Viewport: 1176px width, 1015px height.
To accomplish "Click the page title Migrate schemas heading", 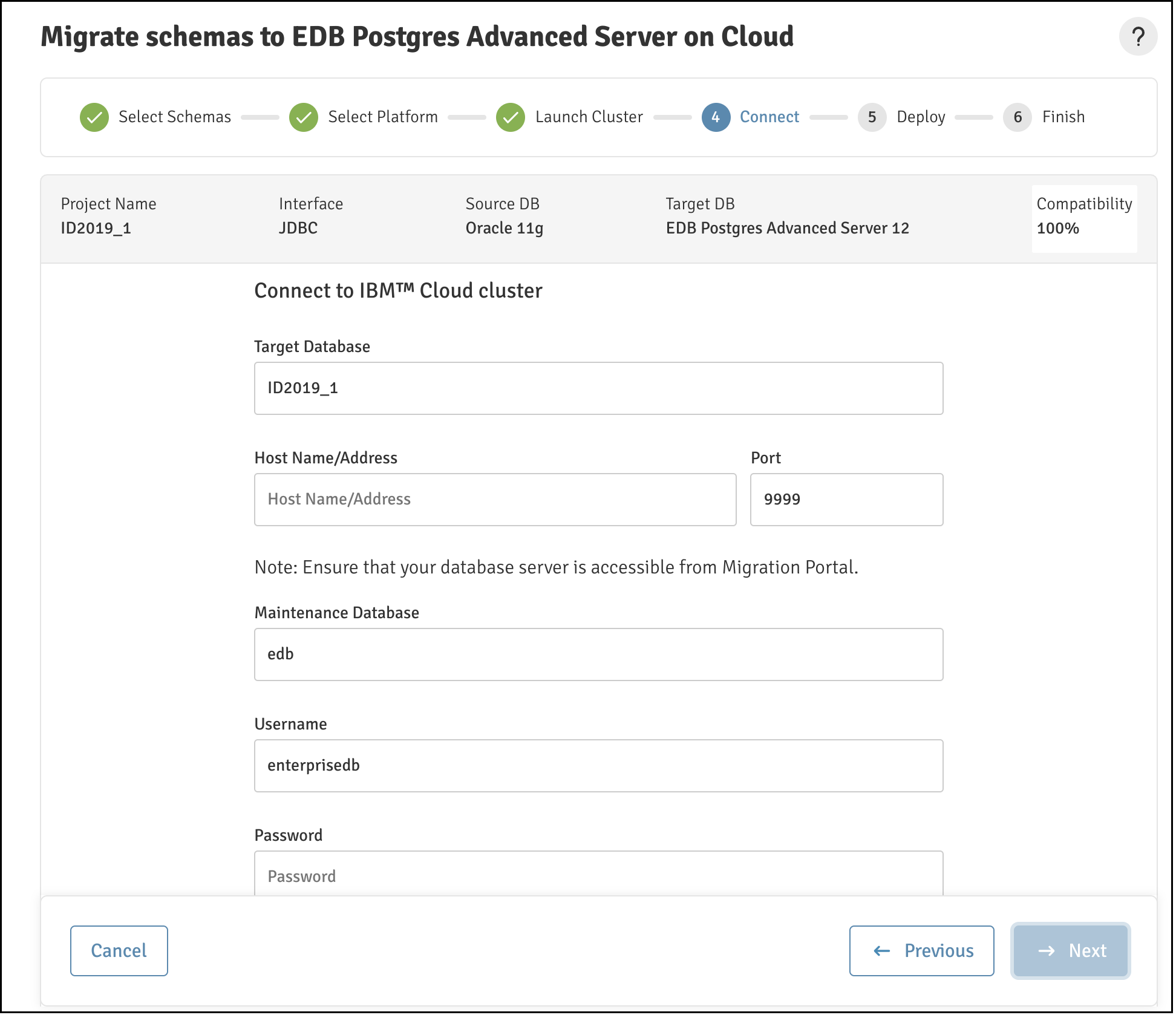I will 417,37.
